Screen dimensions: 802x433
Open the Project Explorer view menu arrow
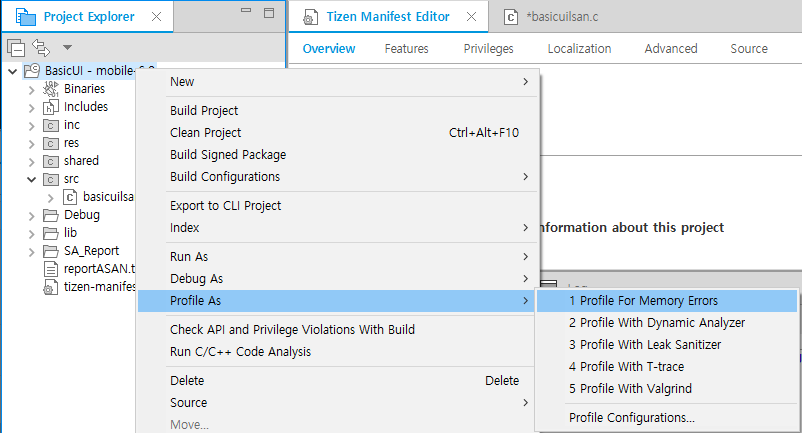67,47
